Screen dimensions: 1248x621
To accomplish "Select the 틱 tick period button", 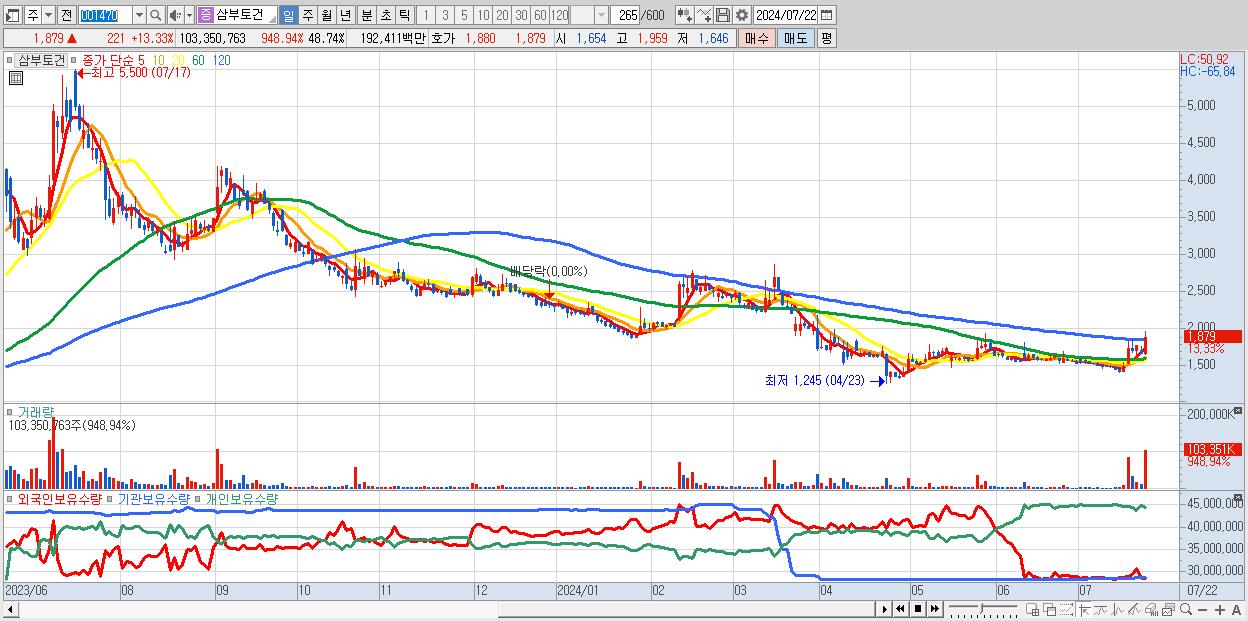I will coord(404,16).
